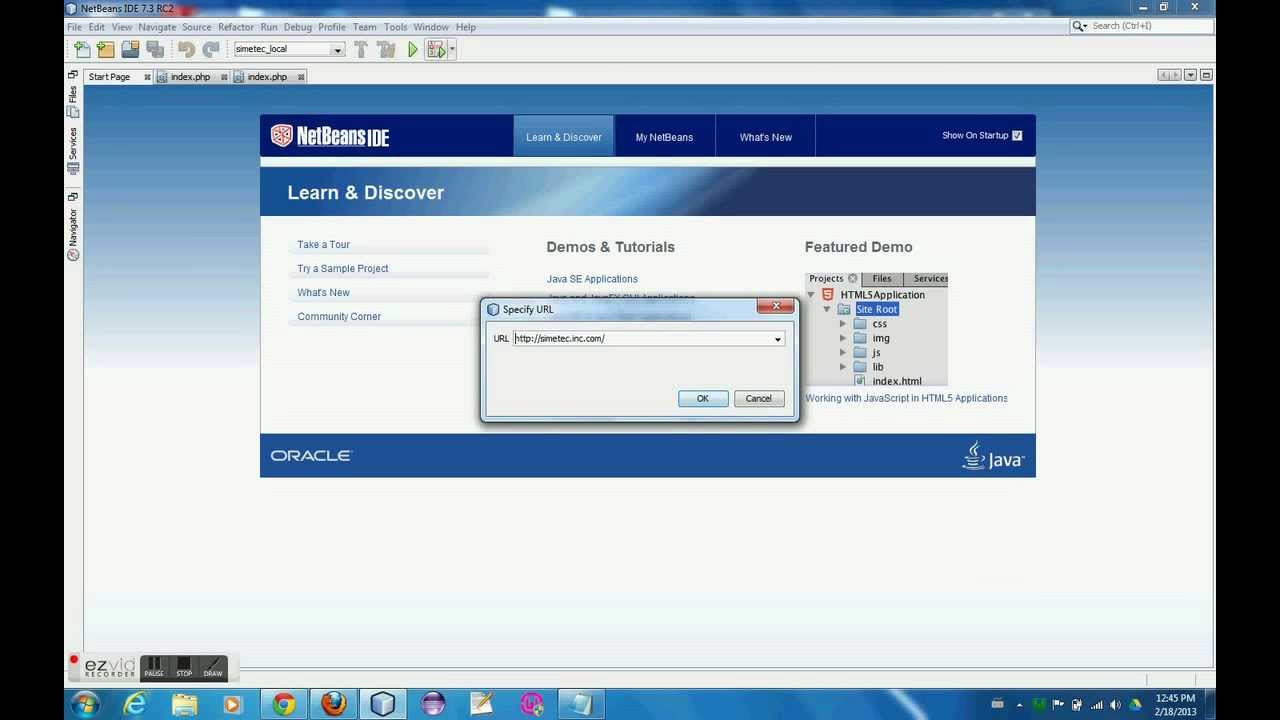Screen dimensions: 1280x720
Task: Click the Clean and Build icon
Action: (386, 49)
